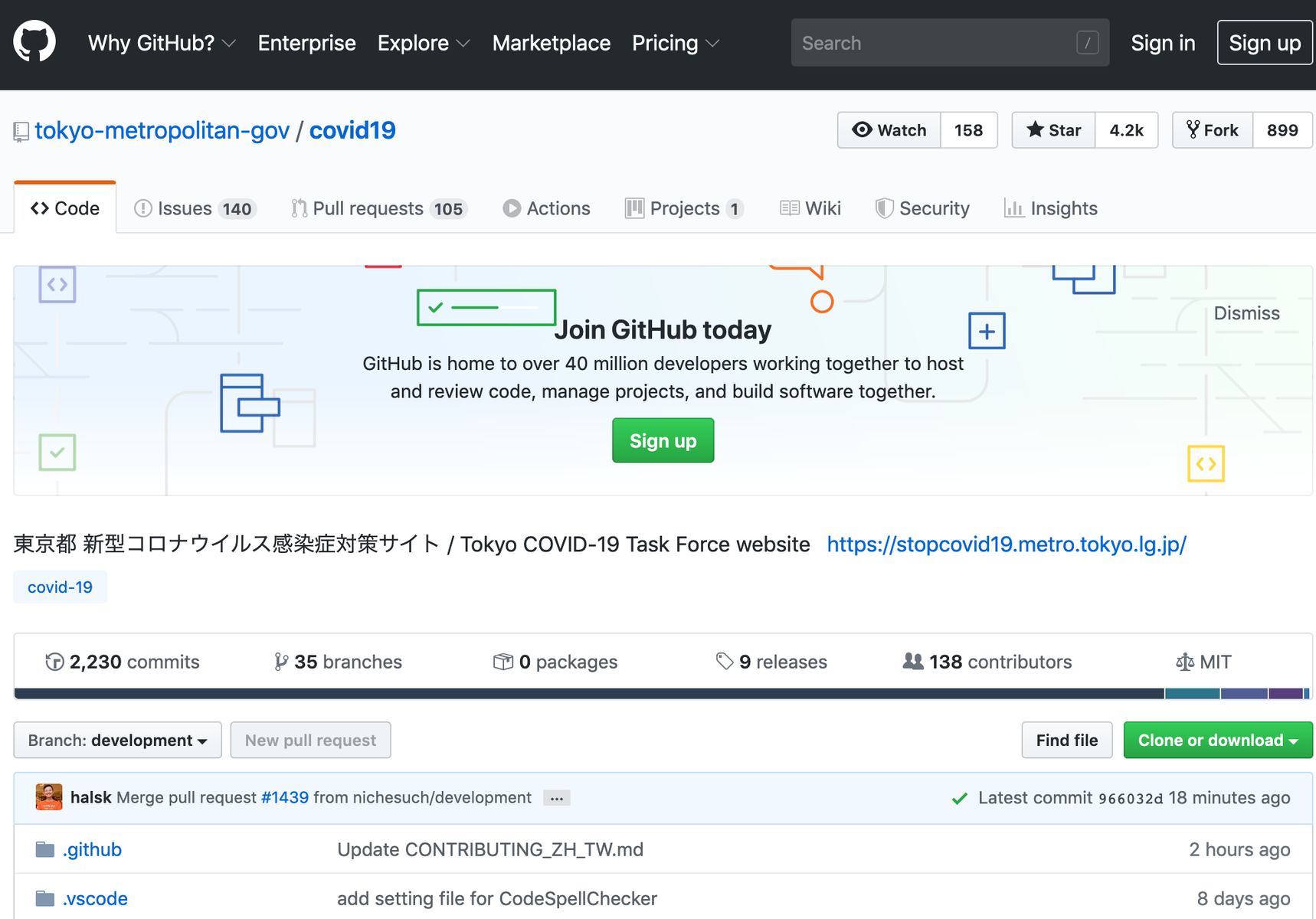Fork the covid19 repository
Viewport: 1316px width, 919px height.
[x=1213, y=130]
